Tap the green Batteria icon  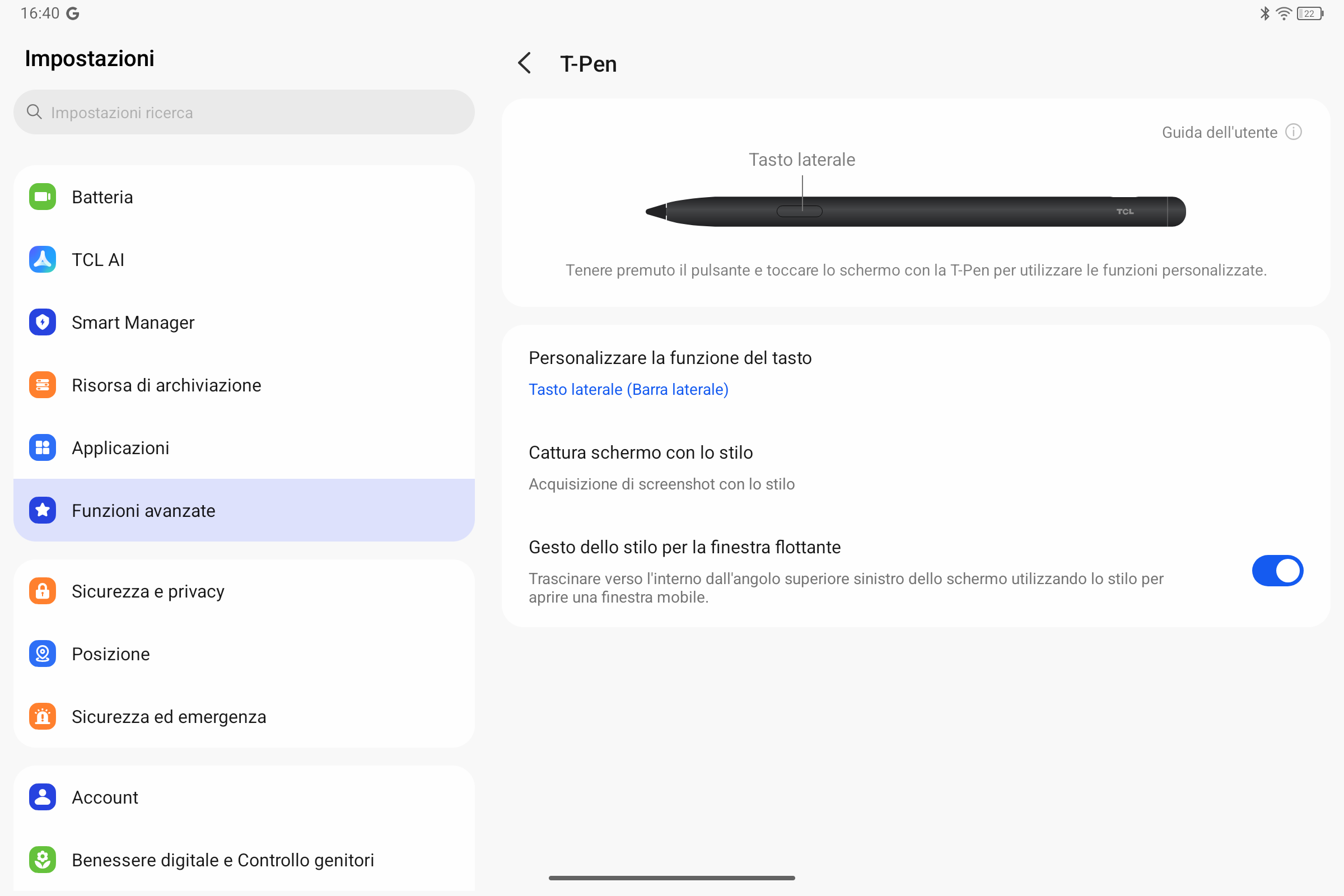(x=43, y=197)
